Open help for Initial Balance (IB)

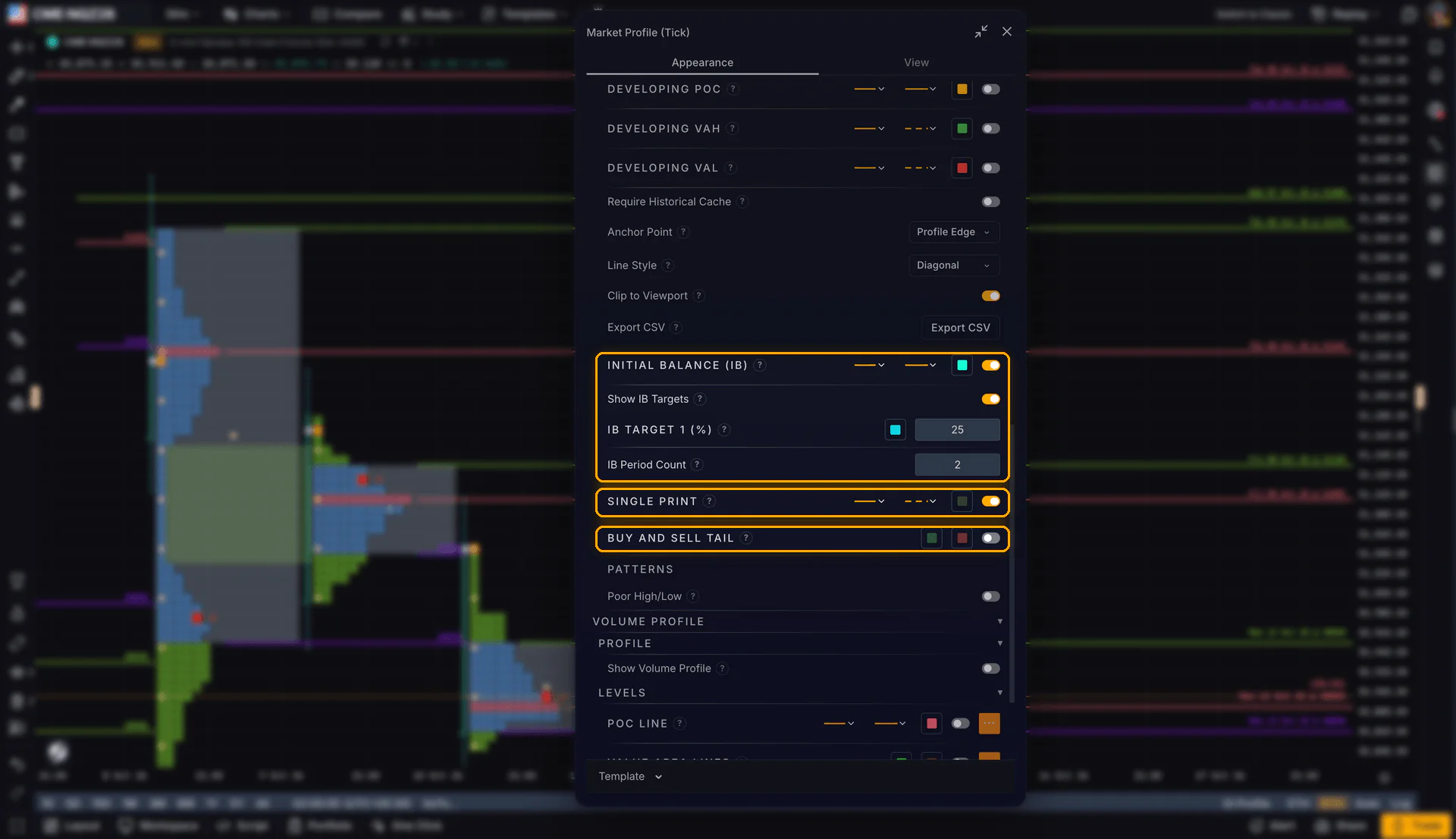point(760,366)
